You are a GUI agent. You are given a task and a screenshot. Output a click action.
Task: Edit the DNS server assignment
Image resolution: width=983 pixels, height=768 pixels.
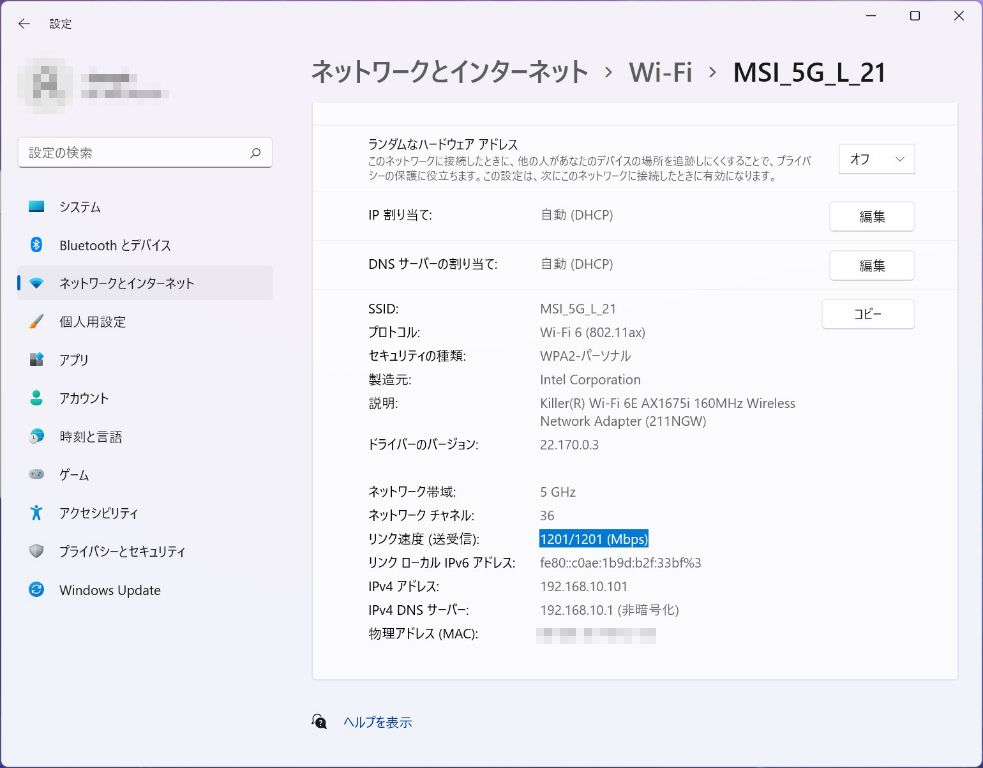tap(871, 265)
